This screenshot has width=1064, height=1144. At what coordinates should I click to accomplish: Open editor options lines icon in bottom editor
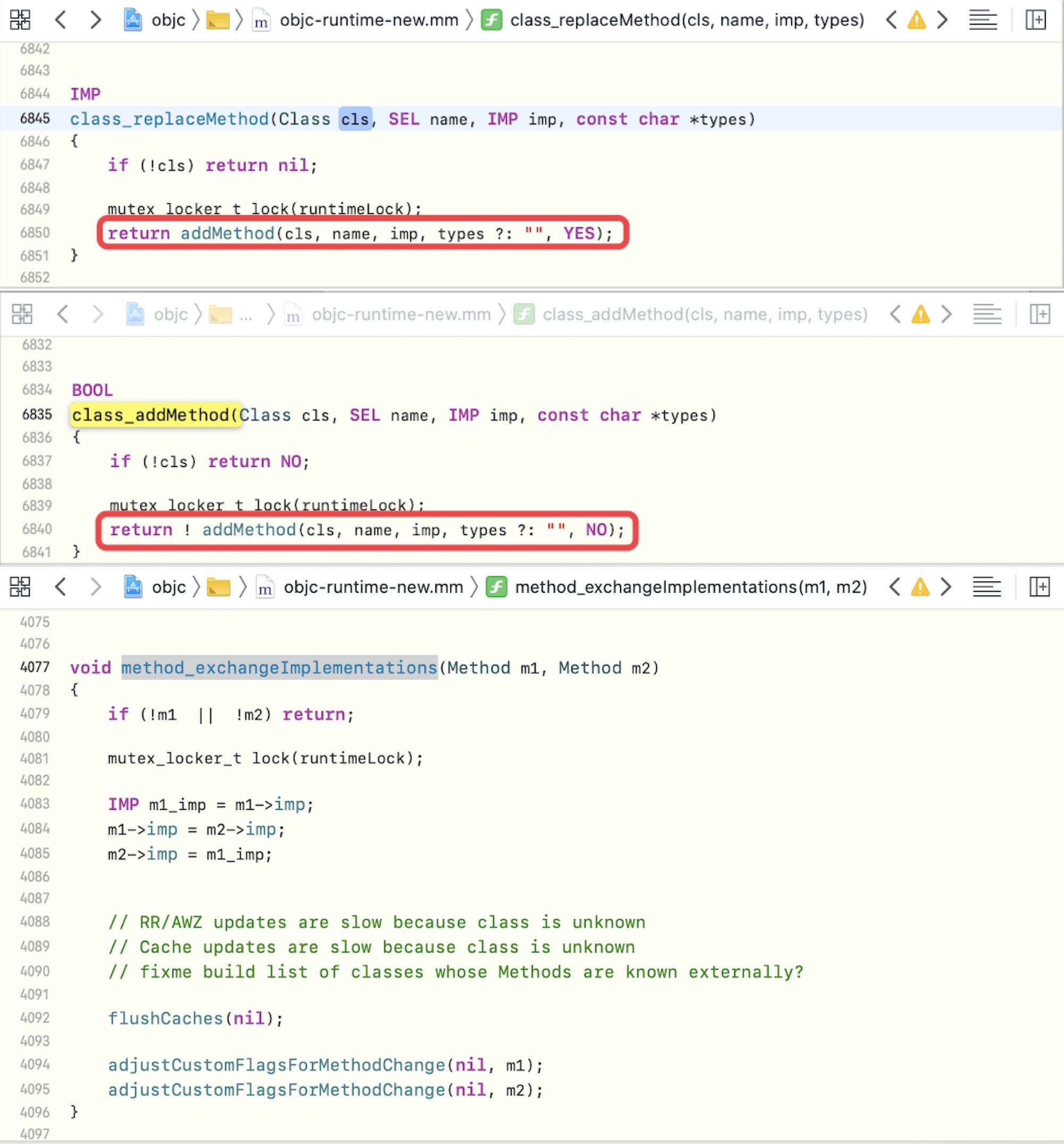coord(986,588)
